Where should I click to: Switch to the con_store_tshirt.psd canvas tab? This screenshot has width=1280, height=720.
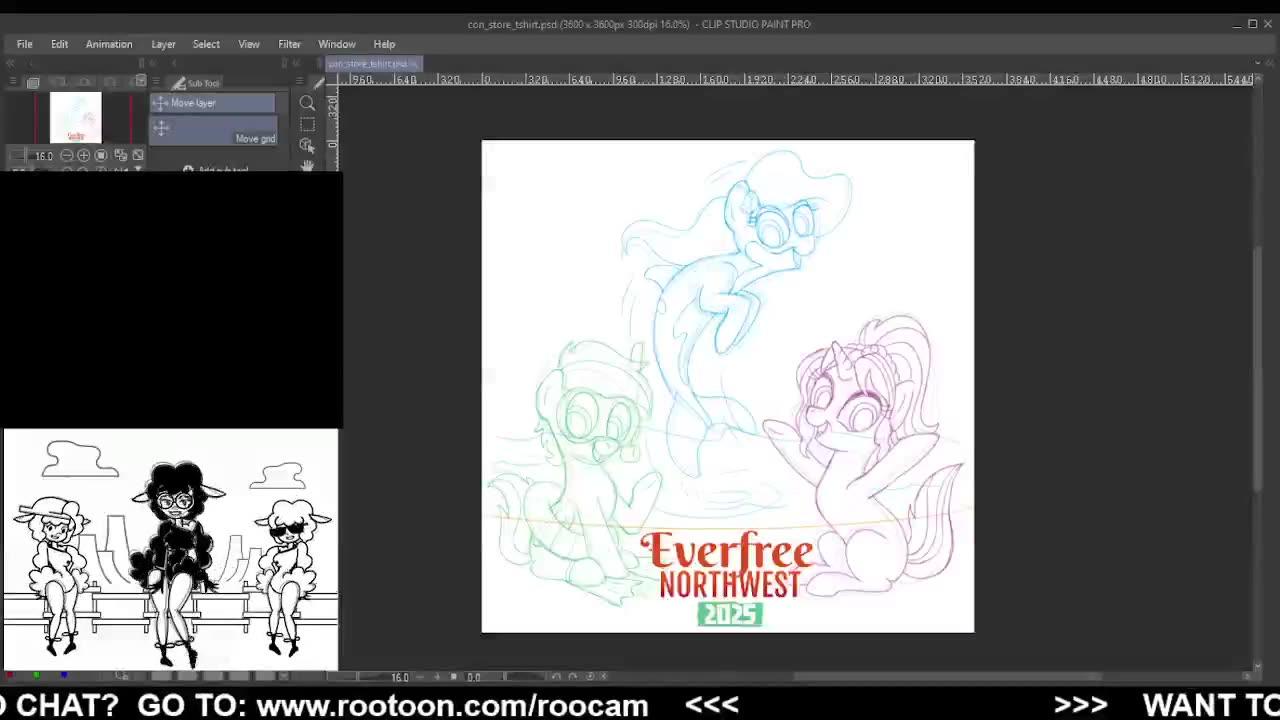click(x=375, y=64)
